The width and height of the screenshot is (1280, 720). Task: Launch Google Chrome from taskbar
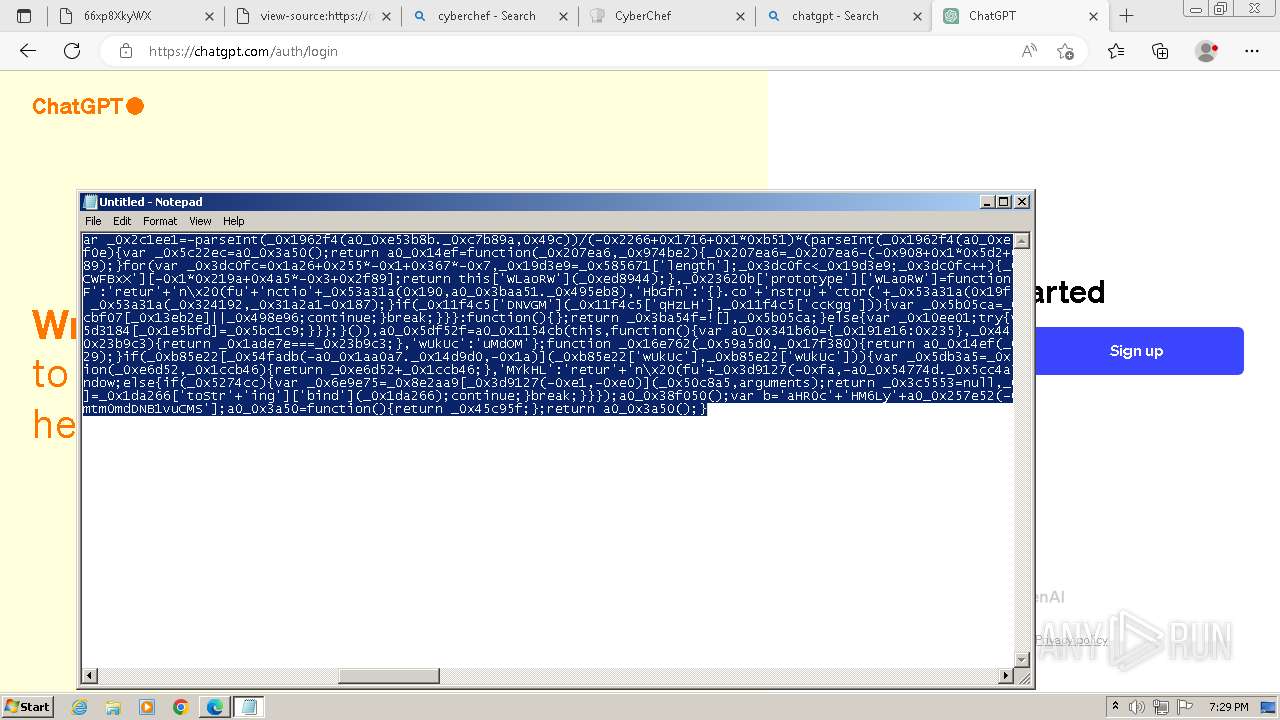(x=181, y=707)
